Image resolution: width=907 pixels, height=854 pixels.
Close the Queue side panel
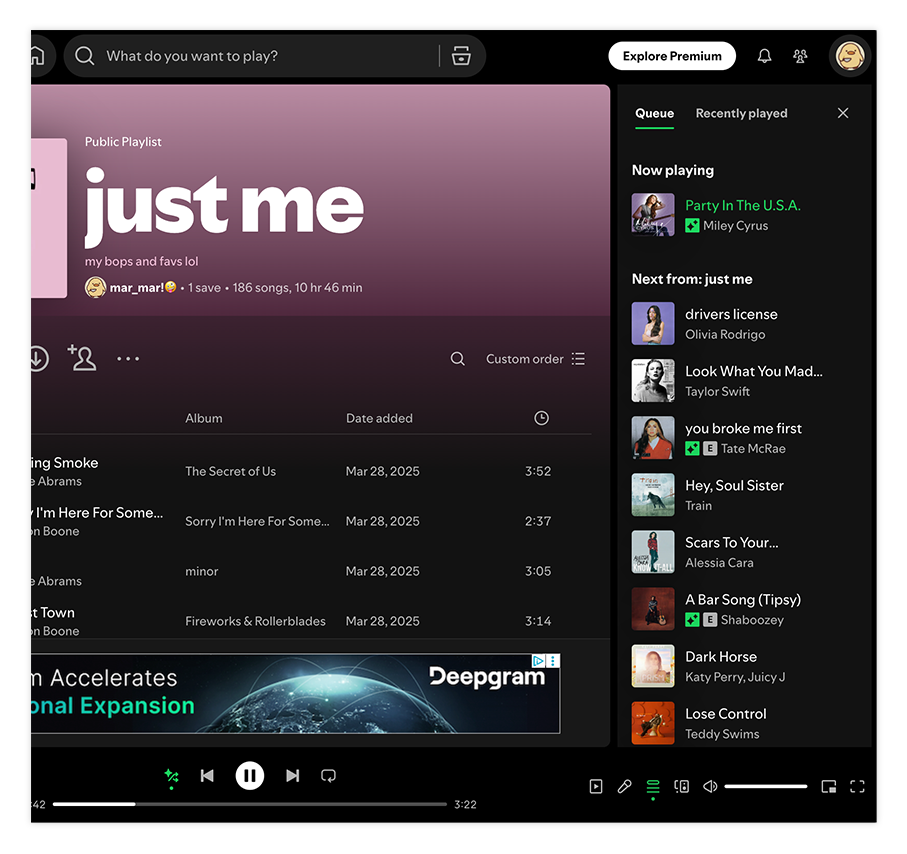[843, 113]
